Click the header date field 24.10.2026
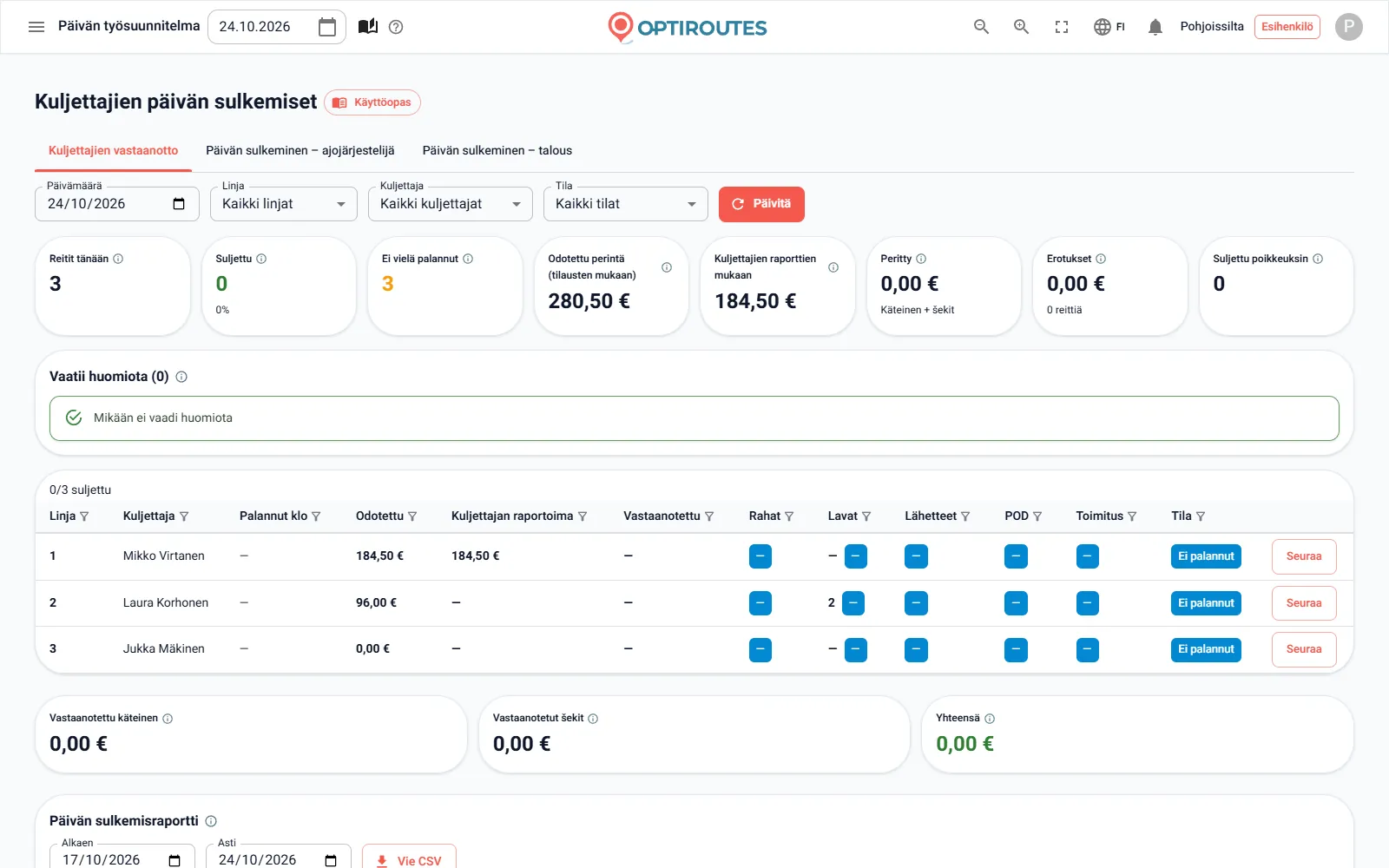Screen dimensions: 1389x868 click(277, 27)
